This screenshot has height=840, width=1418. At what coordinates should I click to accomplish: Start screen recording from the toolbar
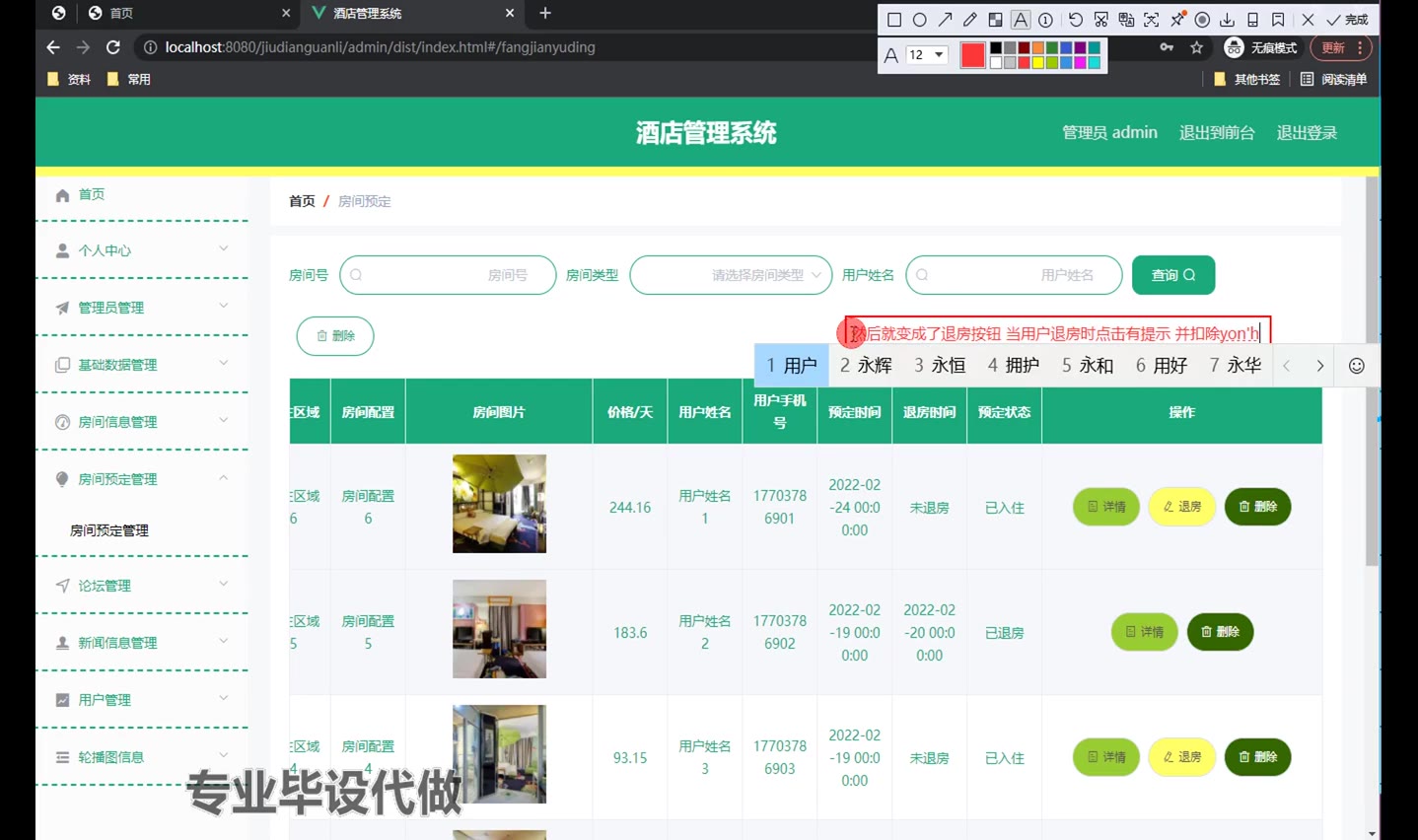[1202, 20]
